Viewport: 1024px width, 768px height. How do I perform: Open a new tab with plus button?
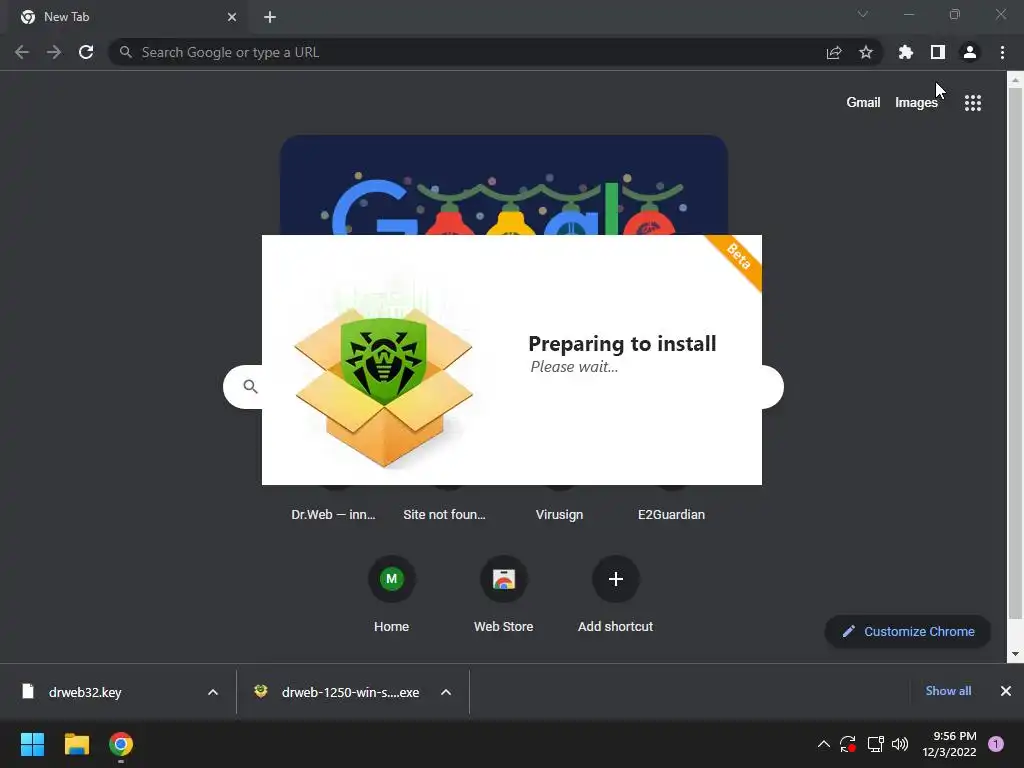pyautogui.click(x=270, y=17)
